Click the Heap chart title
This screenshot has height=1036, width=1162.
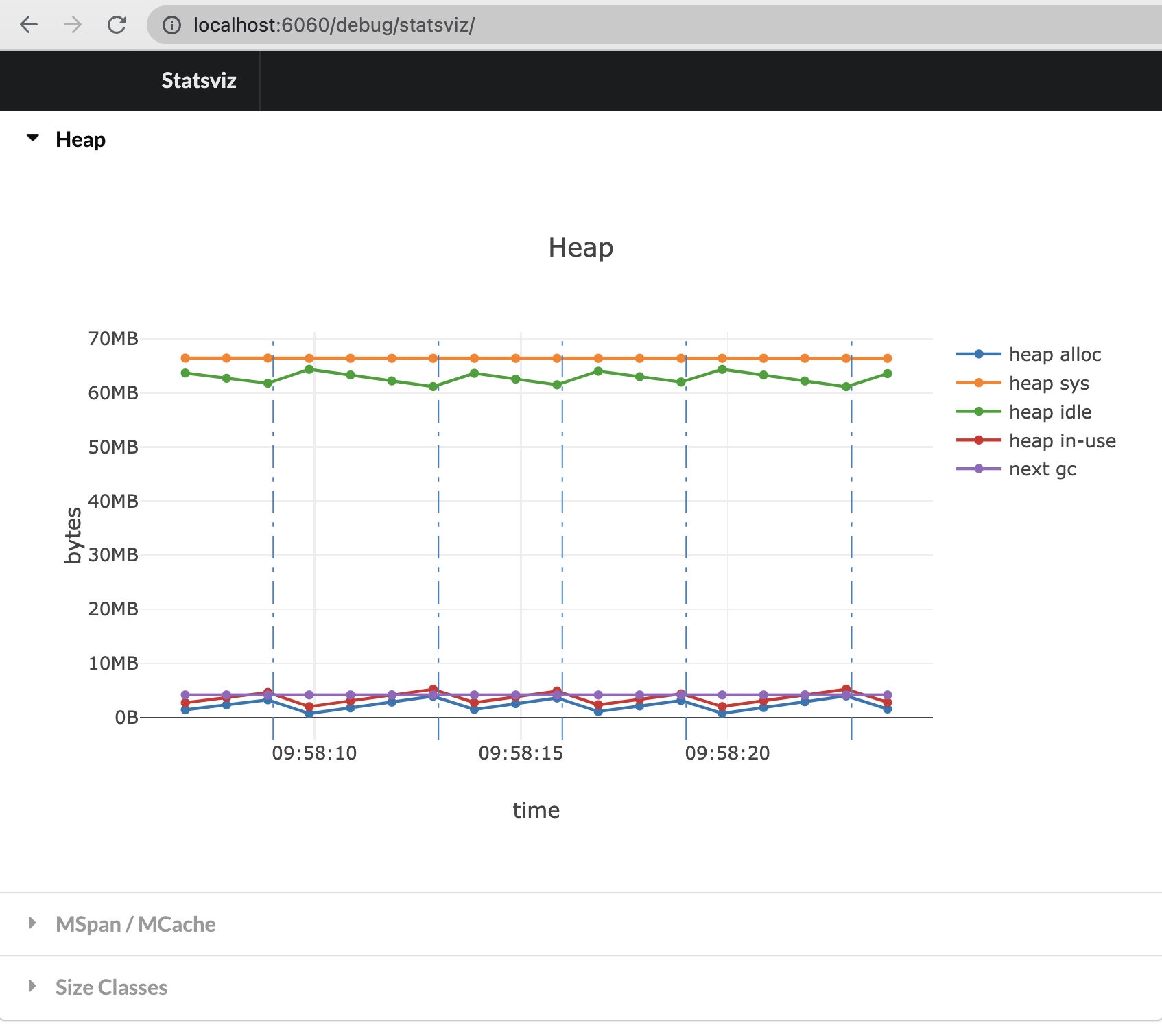(580, 248)
